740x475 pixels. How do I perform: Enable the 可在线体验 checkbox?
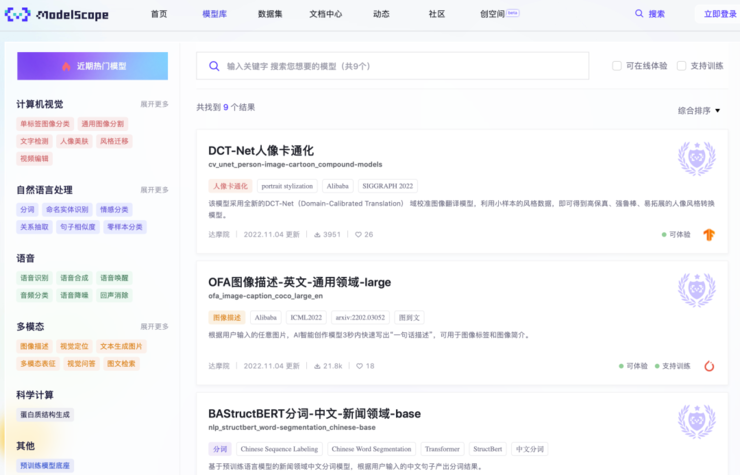coord(616,66)
